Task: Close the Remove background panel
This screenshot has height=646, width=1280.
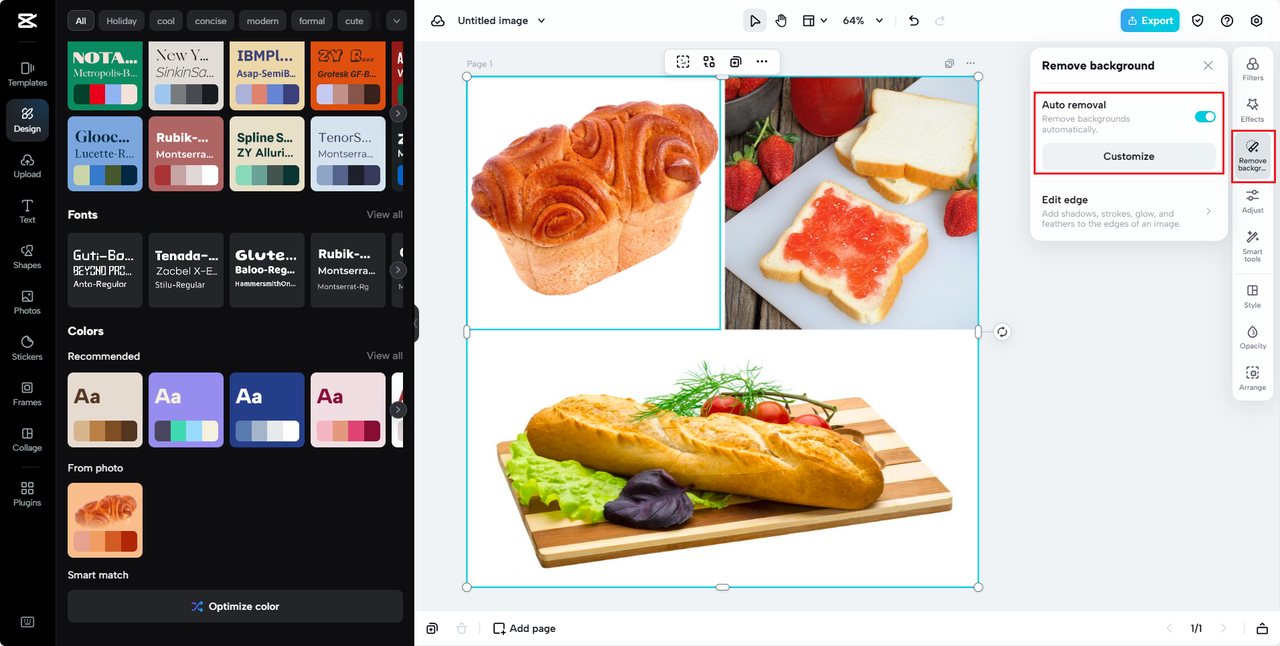Action: pos(1208,65)
